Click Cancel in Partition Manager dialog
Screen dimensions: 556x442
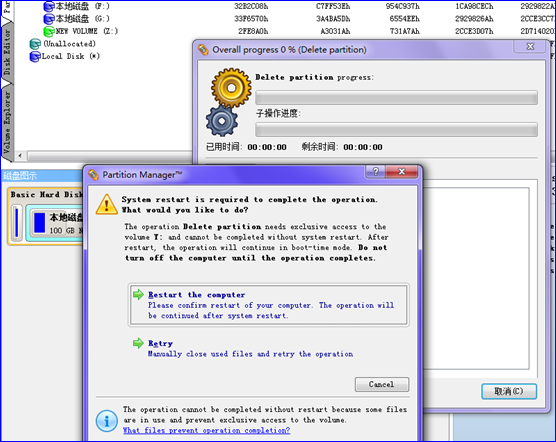382,384
